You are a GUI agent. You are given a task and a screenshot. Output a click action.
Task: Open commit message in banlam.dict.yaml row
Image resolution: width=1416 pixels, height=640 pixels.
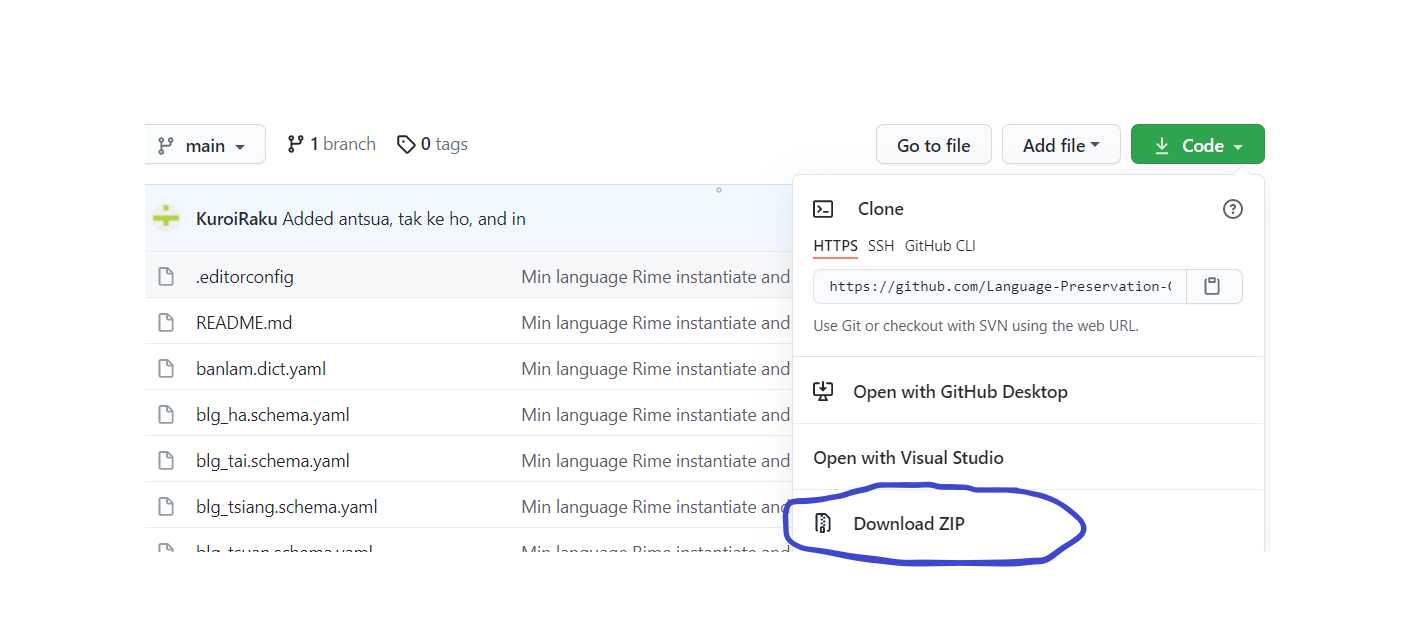[656, 369]
